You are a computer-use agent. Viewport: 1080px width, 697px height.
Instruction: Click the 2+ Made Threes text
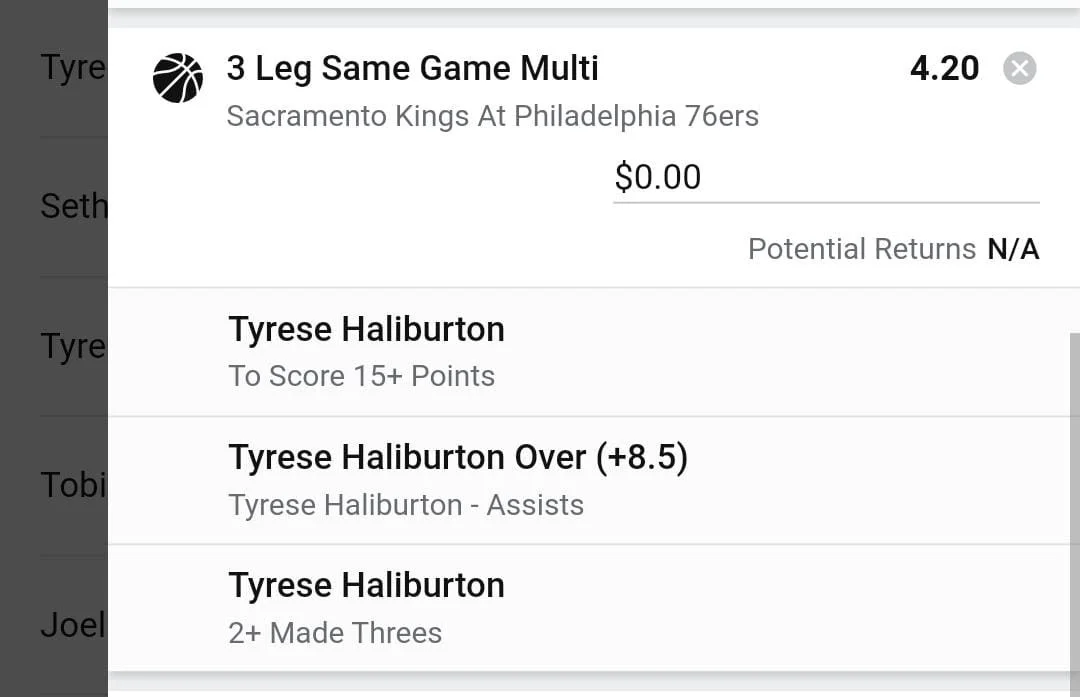pos(335,633)
